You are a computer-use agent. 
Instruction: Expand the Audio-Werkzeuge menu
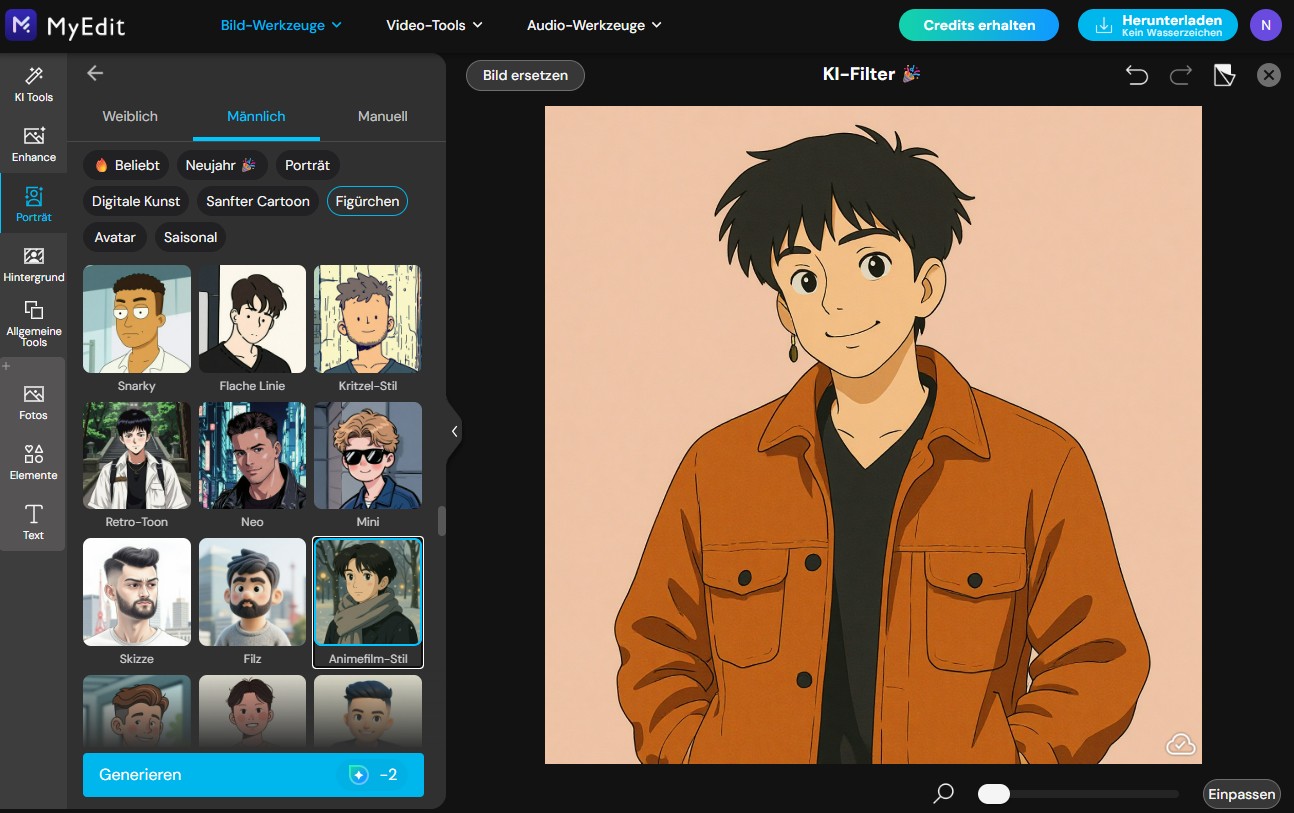594,25
